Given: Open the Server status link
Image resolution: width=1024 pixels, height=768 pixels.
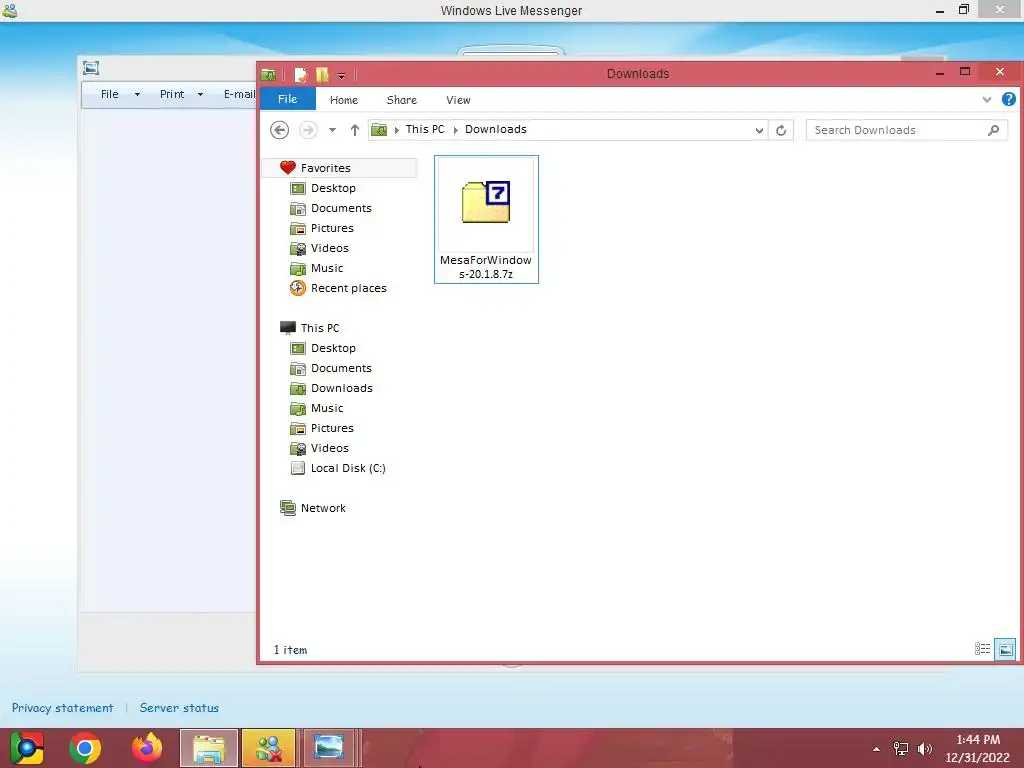Looking at the screenshot, I should (179, 708).
